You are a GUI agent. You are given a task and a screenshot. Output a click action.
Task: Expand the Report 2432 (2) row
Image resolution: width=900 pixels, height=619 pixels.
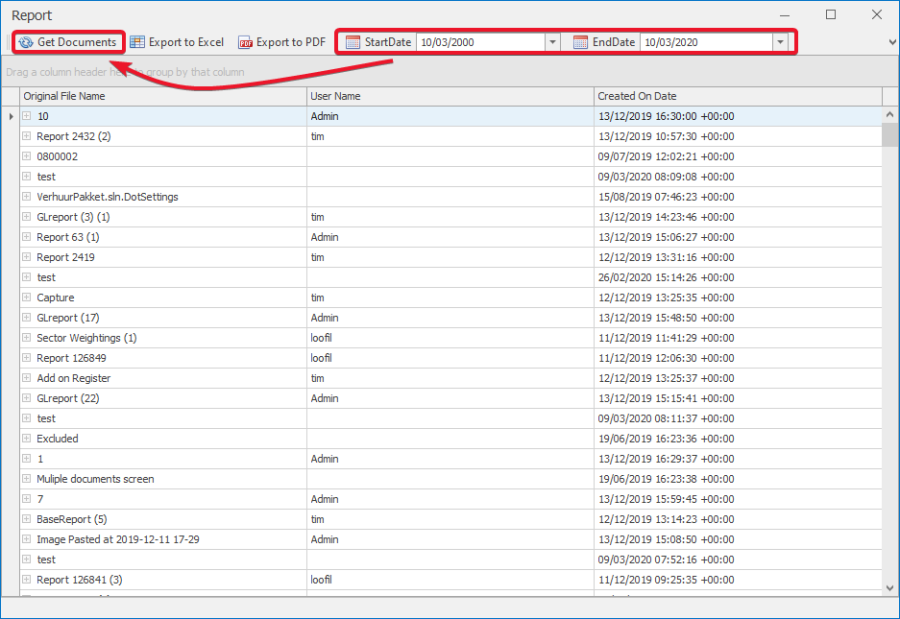27,136
